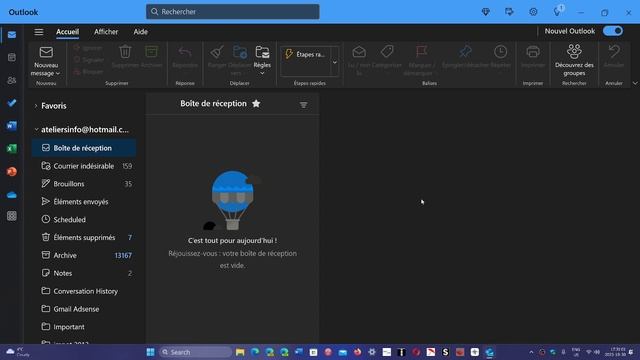Click the Répéter clock icon
This screenshot has width=640, height=360.
(500, 52)
